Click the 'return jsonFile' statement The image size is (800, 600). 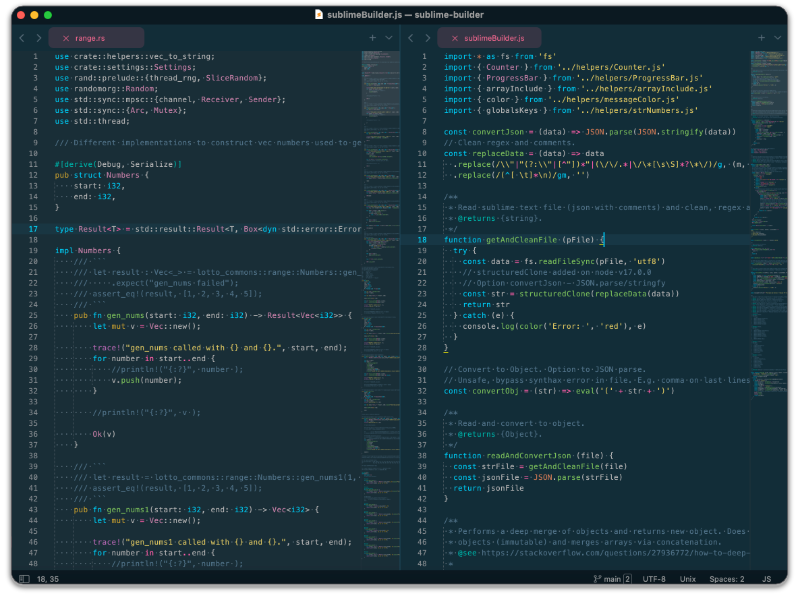click(x=488, y=488)
